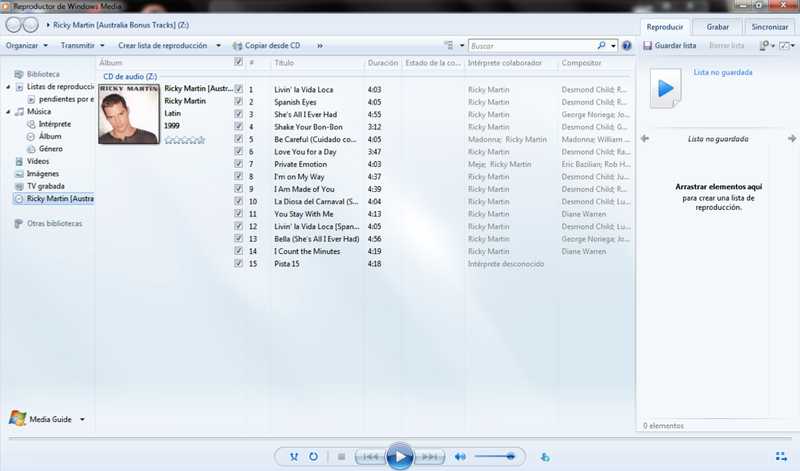800x471 pixels.
Task: Uncheck track 2 Spanish Eyes checkbox
Action: click(238, 101)
